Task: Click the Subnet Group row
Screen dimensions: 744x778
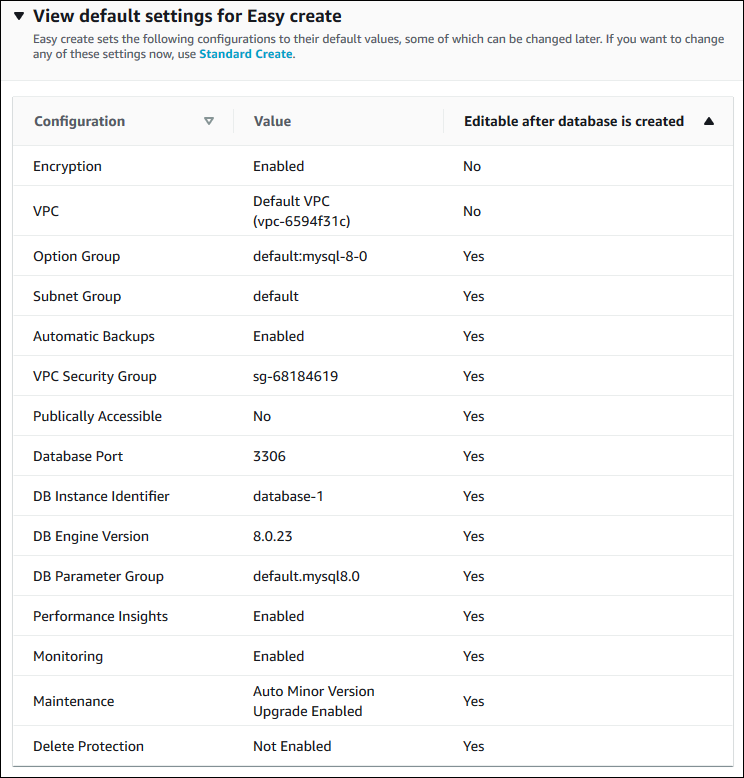Action: [x=77, y=296]
